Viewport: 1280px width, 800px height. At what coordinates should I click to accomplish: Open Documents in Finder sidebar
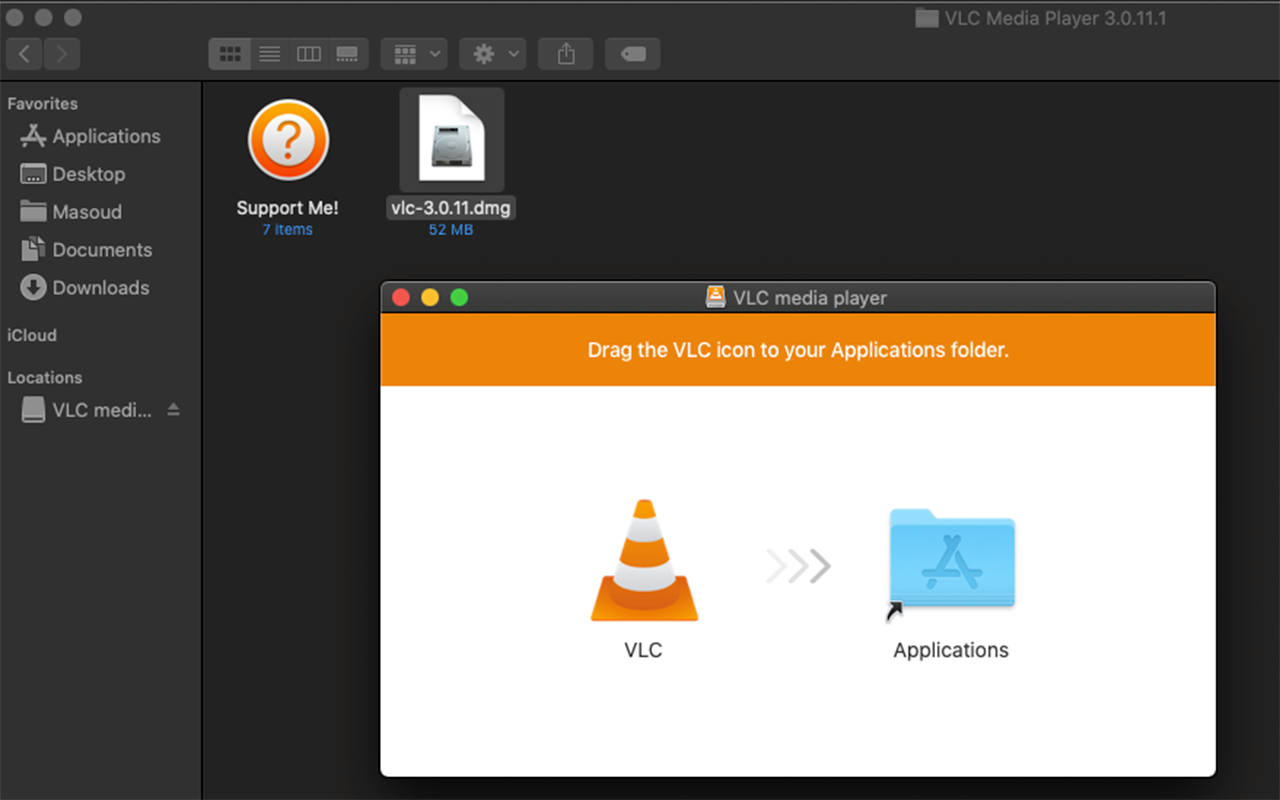(87, 250)
